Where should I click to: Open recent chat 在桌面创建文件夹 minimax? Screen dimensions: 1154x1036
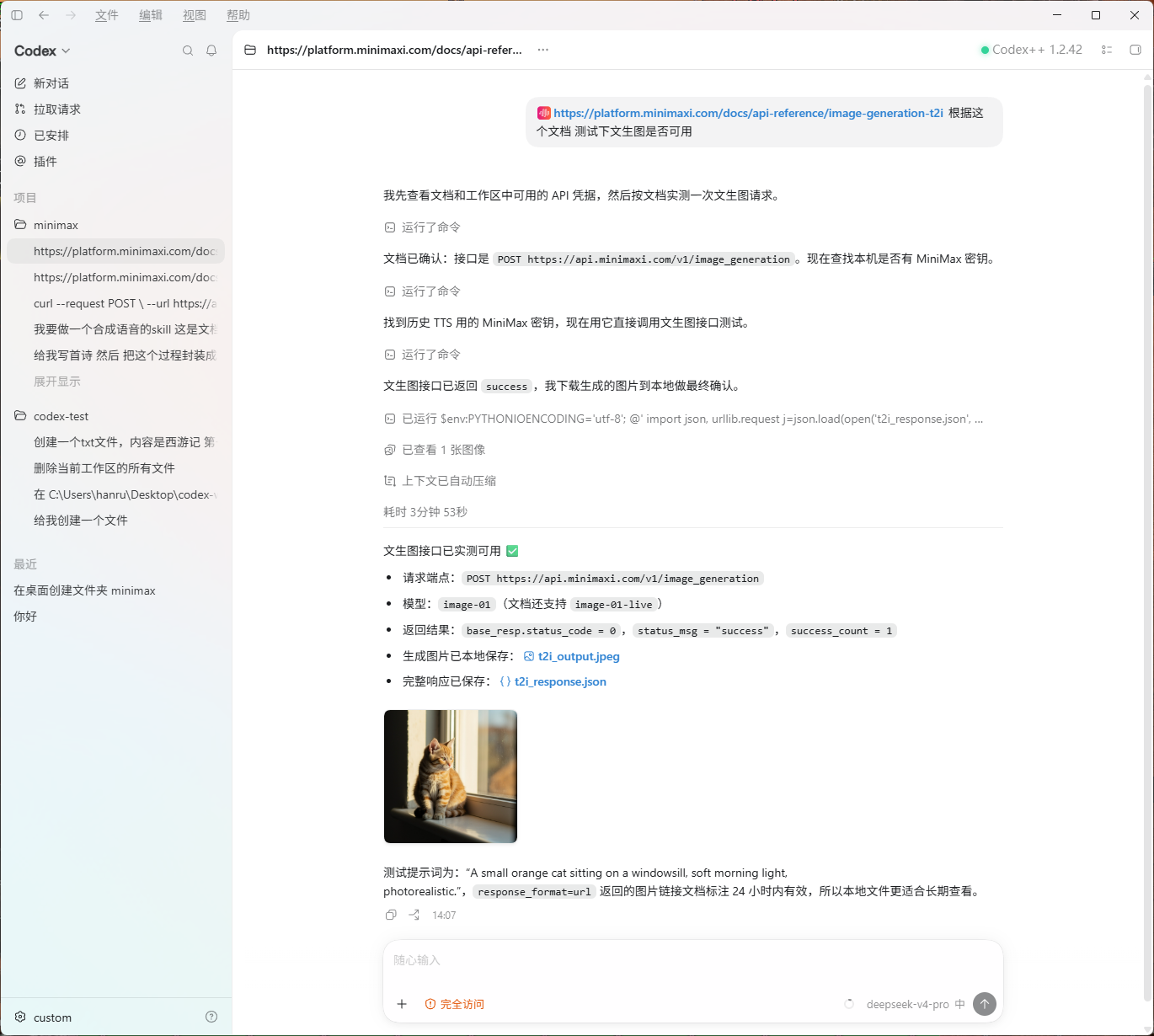115,590
